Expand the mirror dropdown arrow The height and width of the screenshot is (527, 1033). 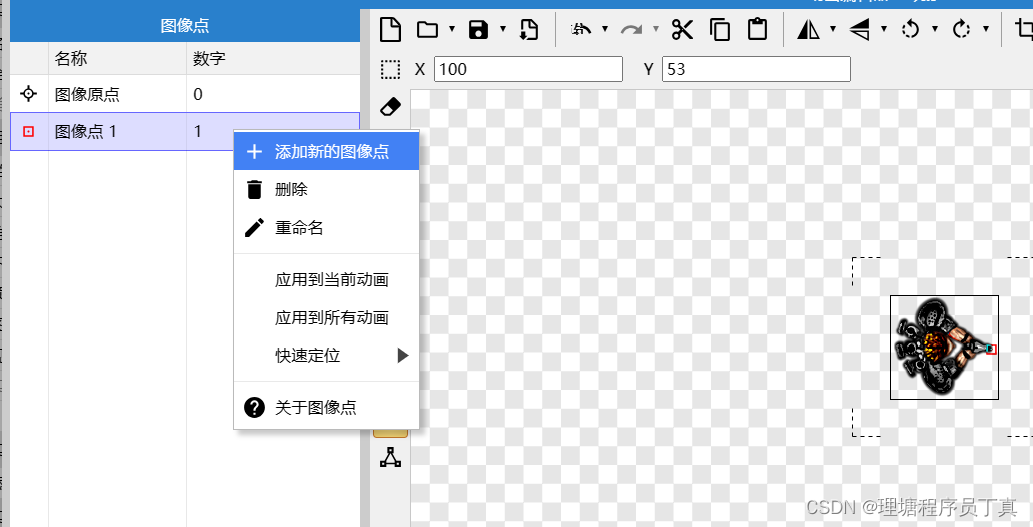pos(833,29)
